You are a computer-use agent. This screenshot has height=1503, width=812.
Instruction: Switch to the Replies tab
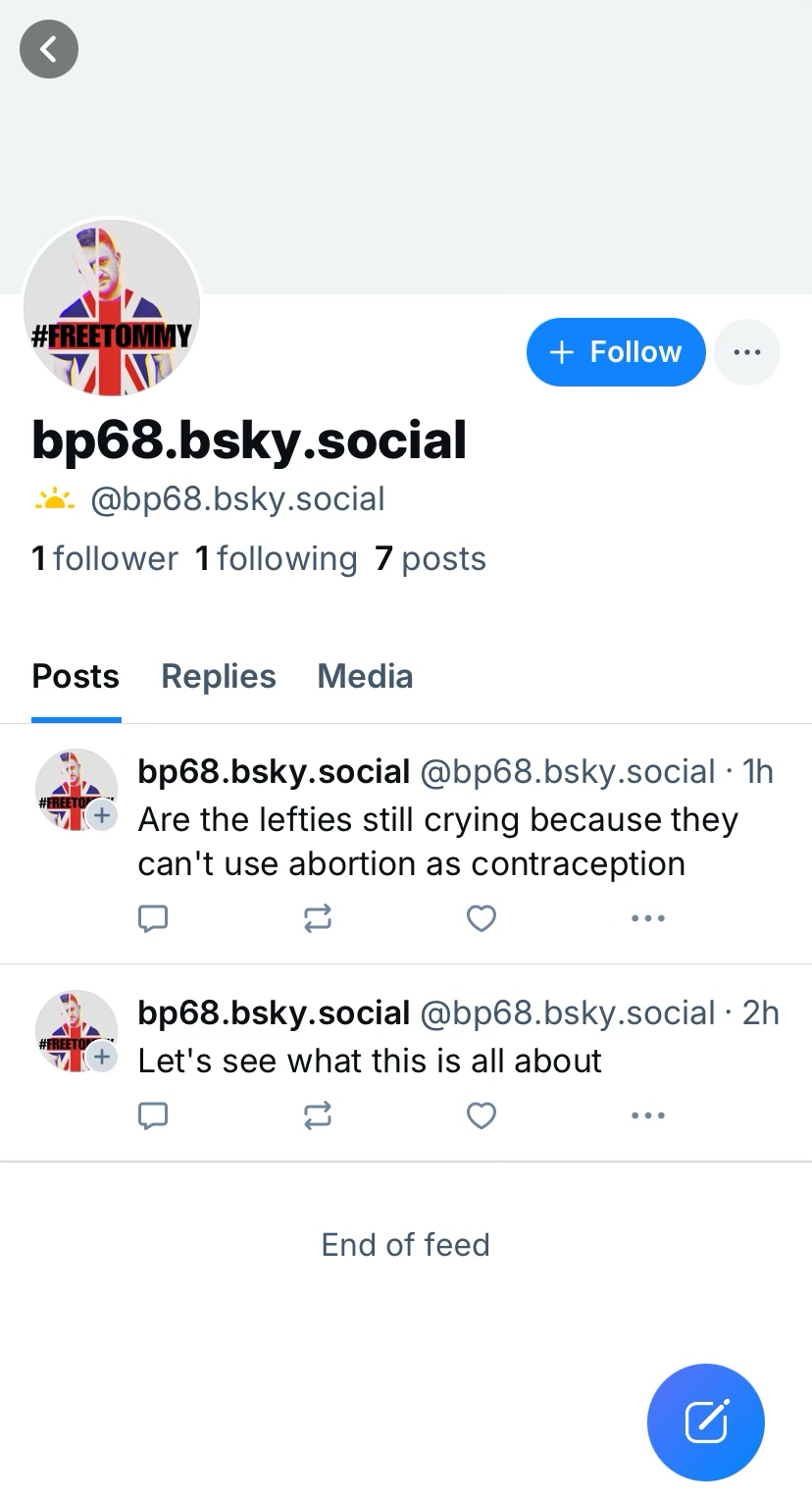[219, 676]
